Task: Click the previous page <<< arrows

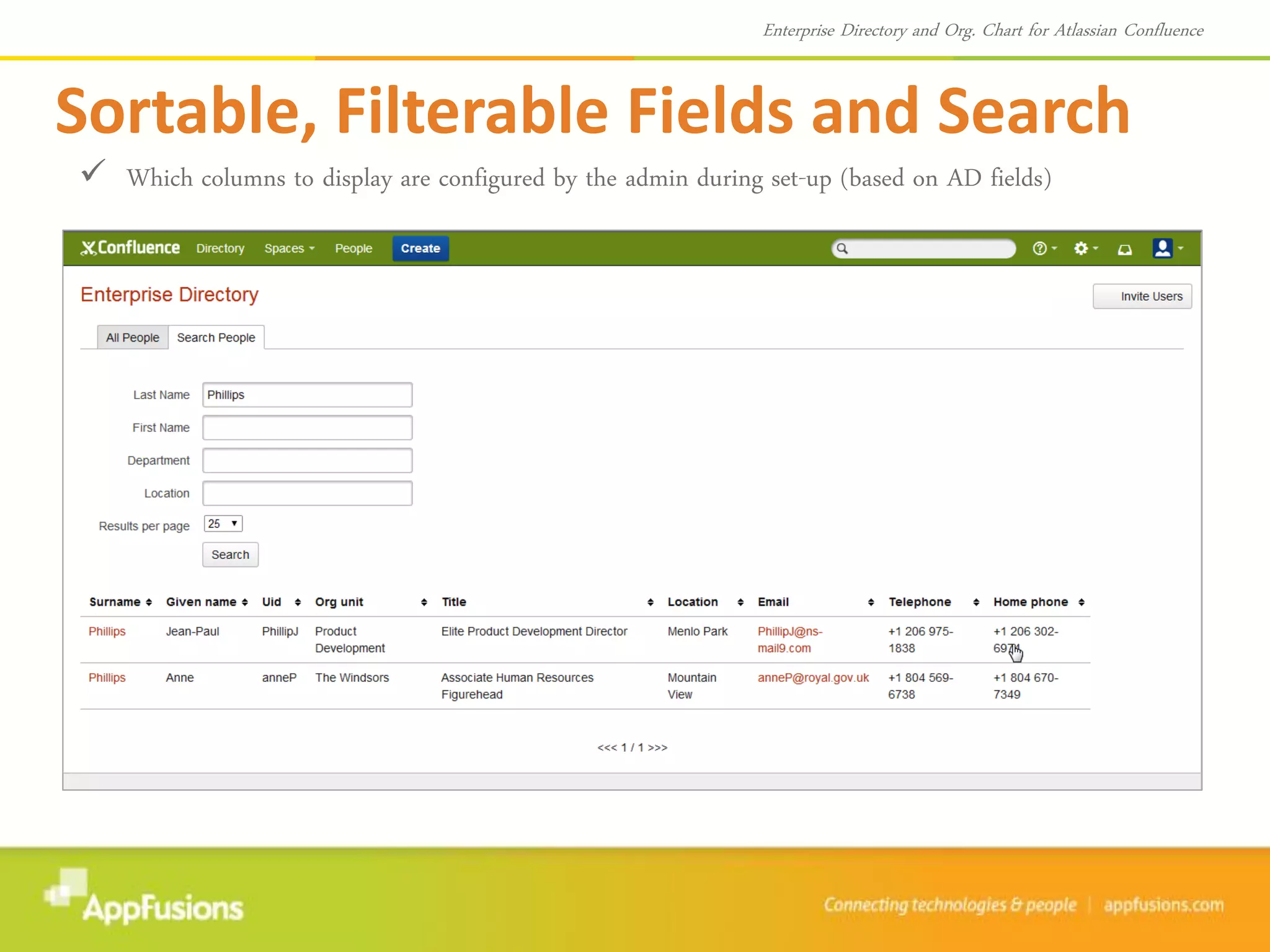Action: click(607, 748)
